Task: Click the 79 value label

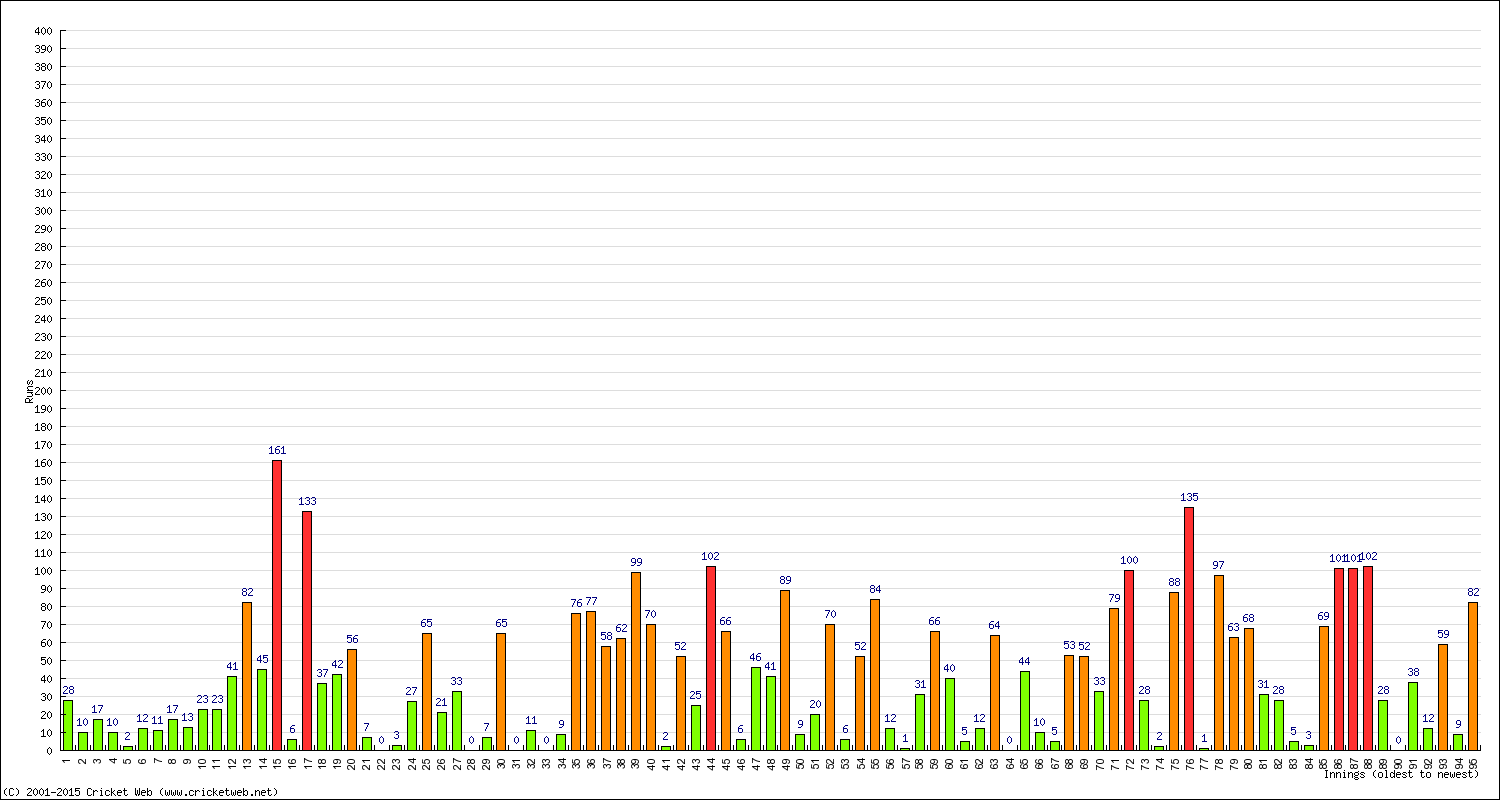Action: point(1114,598)
